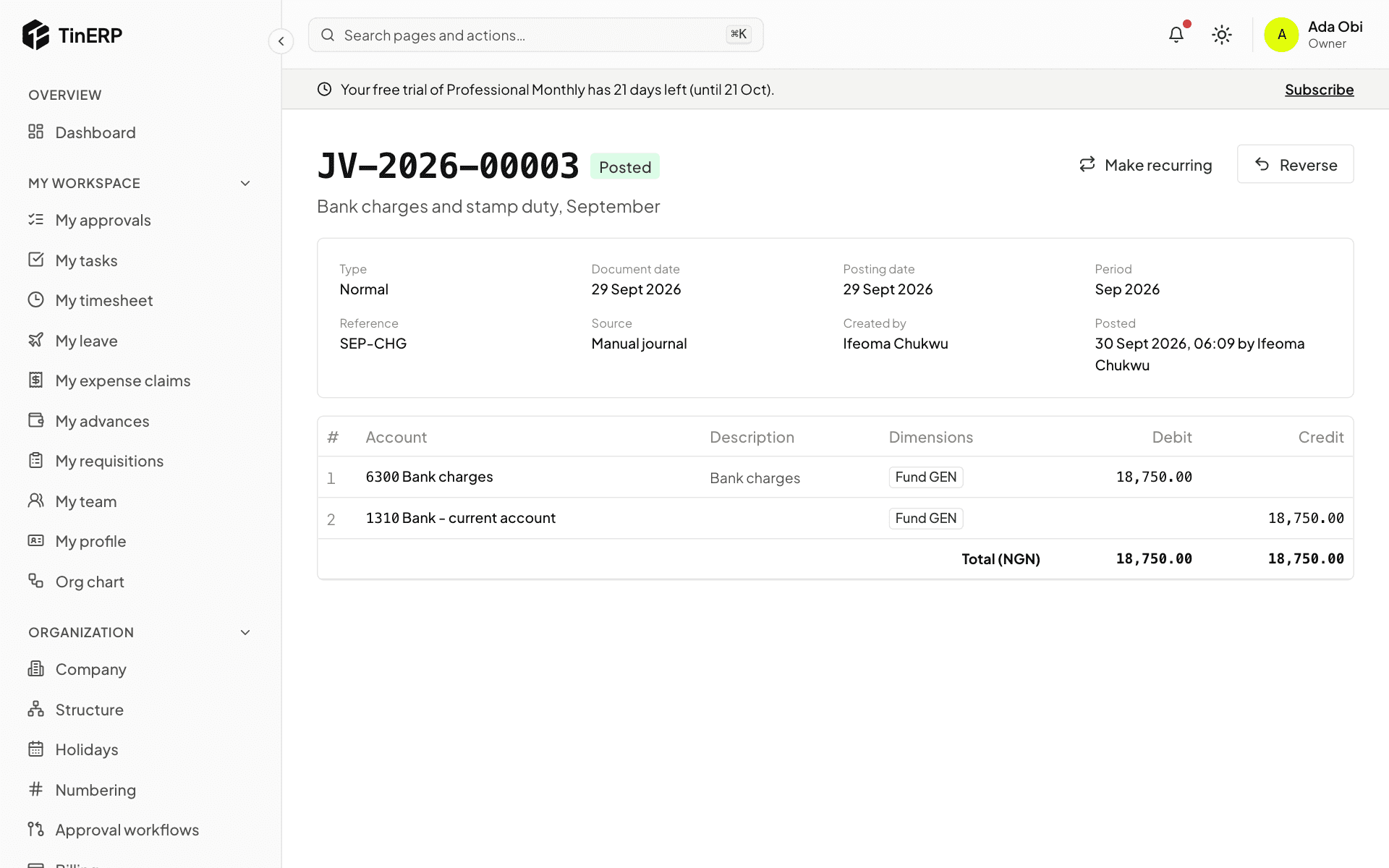Screen dimensions: 1389x868
Task: Click the My timesheet clock icon
Action: coord(35,299)
